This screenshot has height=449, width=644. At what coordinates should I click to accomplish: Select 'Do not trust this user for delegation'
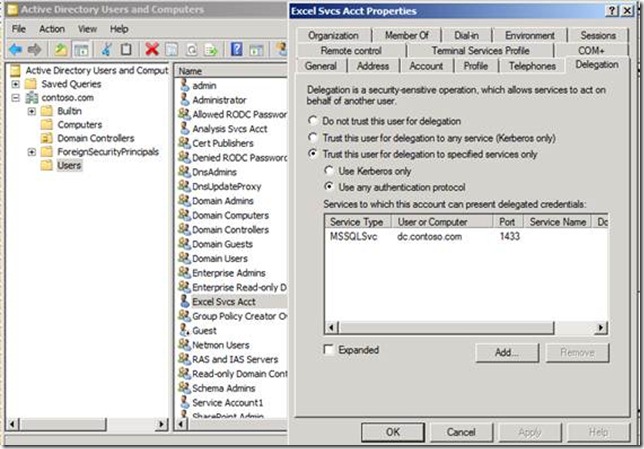pos(314,120)
